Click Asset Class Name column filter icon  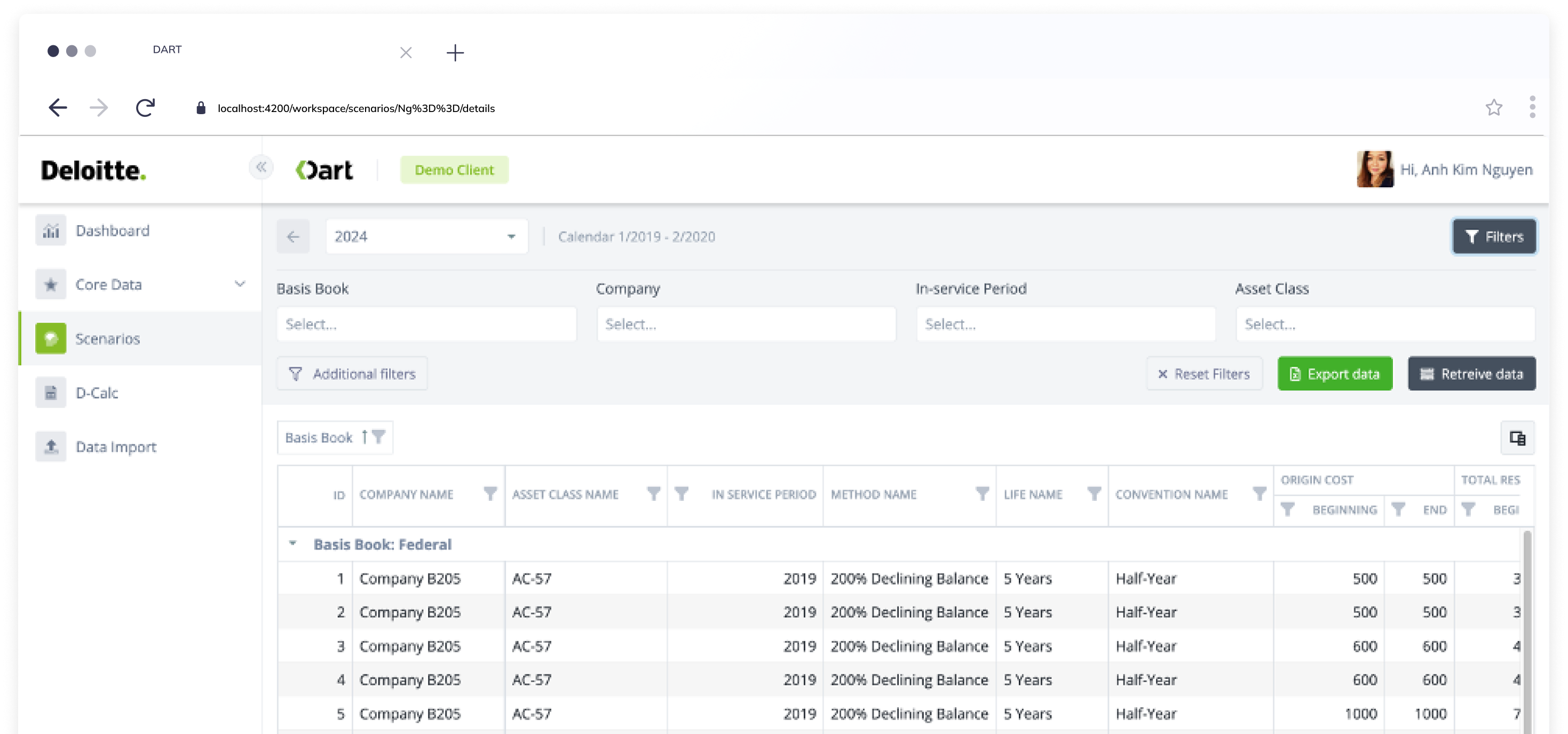(x=653, y=493)
